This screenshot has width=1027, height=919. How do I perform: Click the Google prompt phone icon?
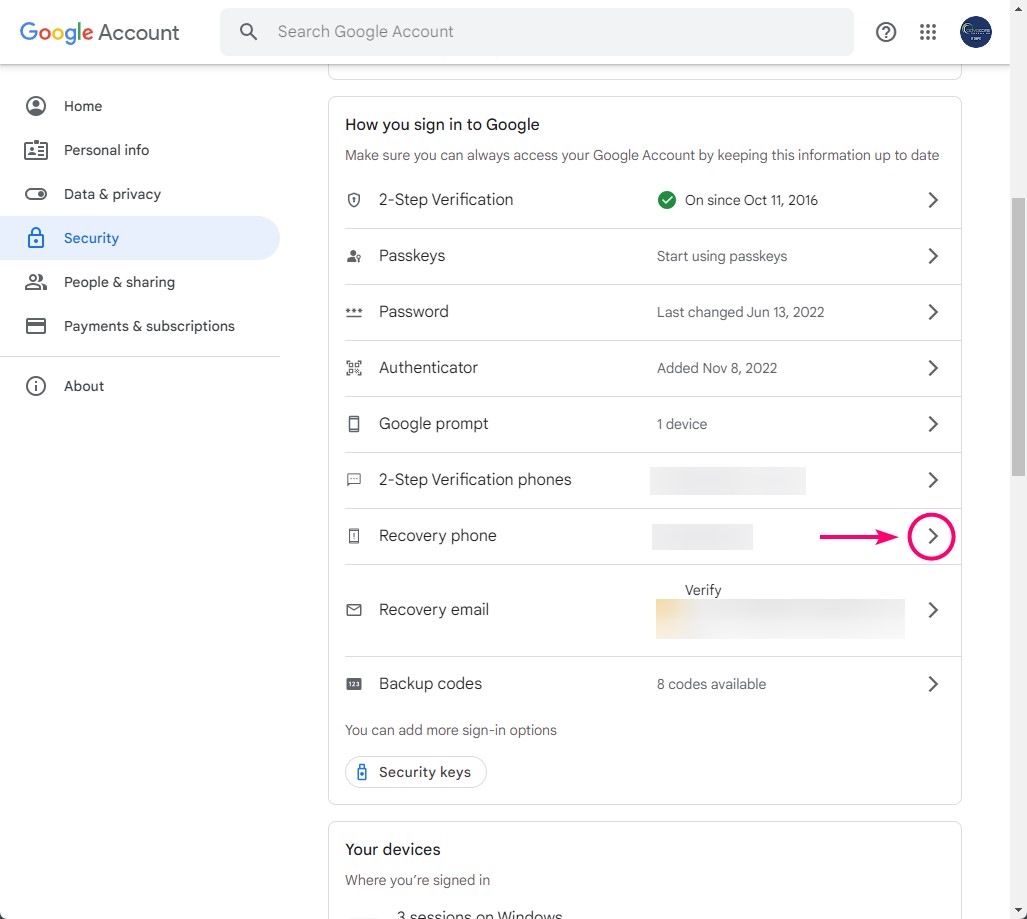coord(354,424)
